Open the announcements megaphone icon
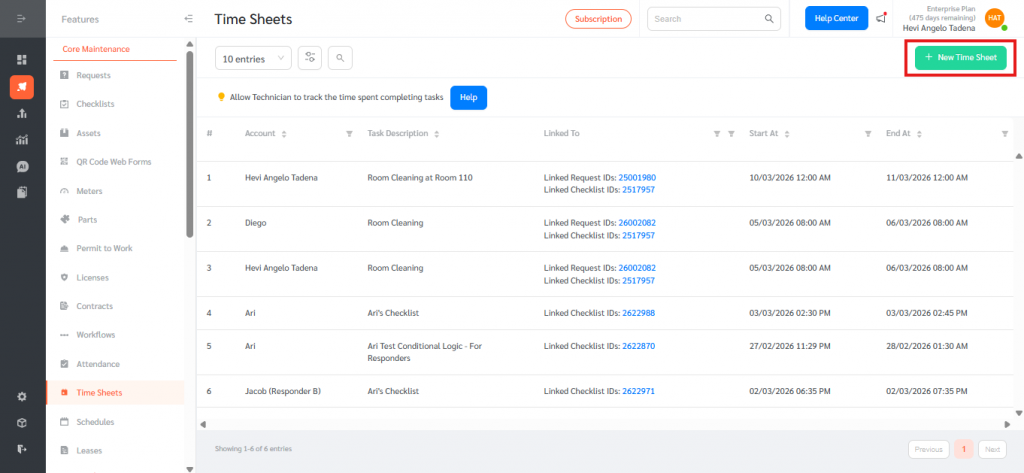The height and width of the screenshot is (473, 1024). (x=881, y=19)
